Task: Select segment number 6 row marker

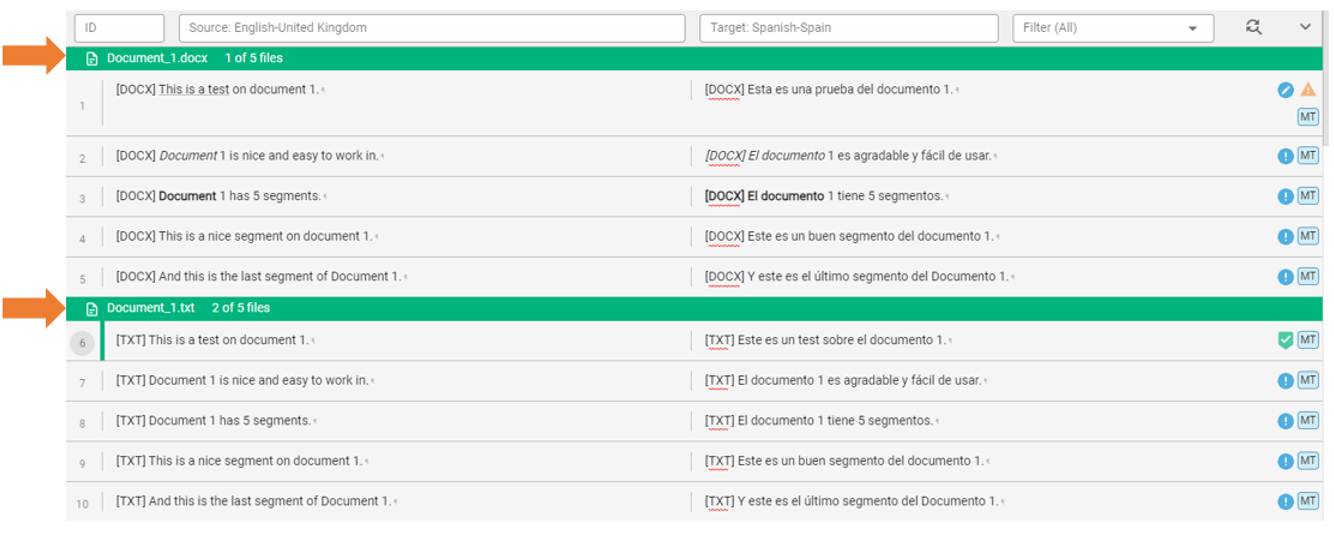Action: 83,343
